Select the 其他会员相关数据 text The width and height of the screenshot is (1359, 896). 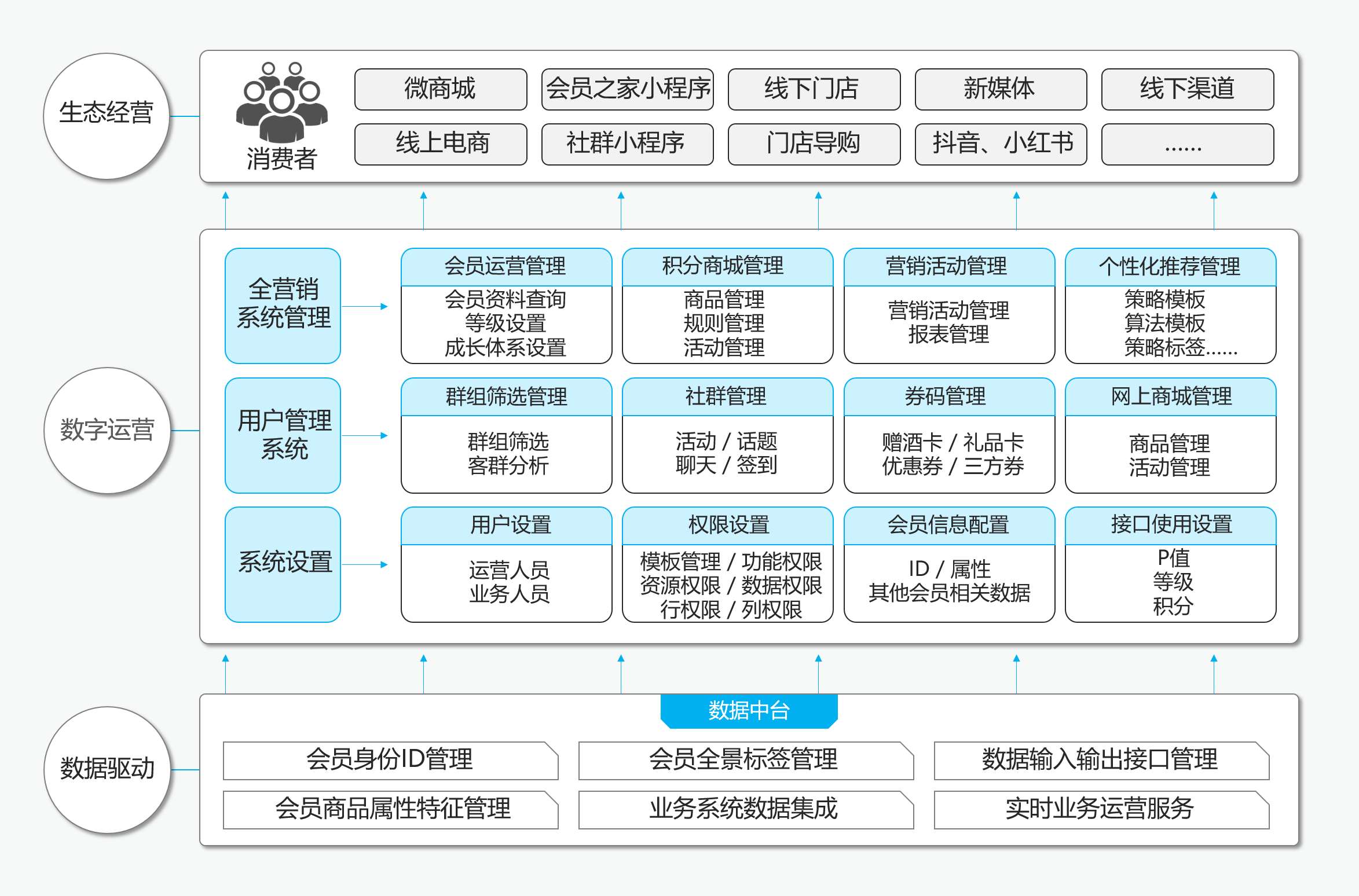point(950,593)
